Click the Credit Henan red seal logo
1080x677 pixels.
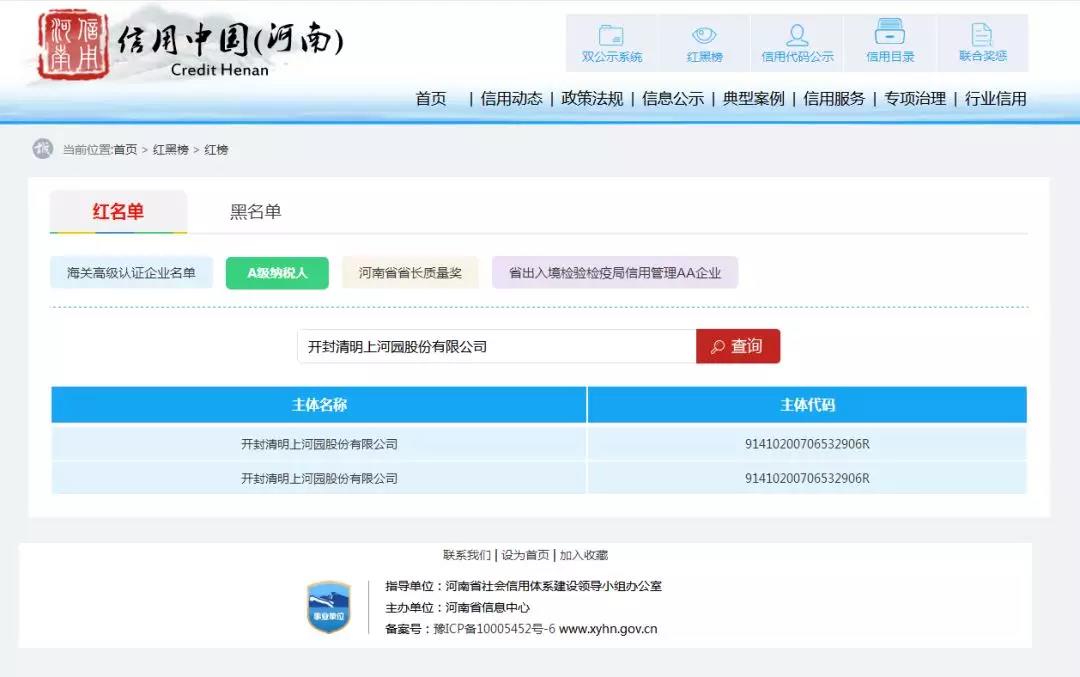[x=64, y=45]
